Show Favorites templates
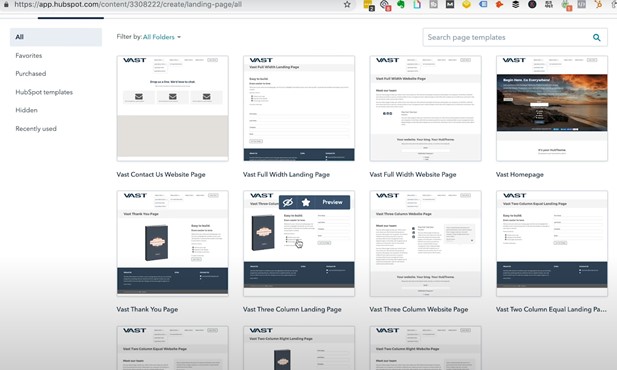This screenshot has width=617, height=370. 29,56
